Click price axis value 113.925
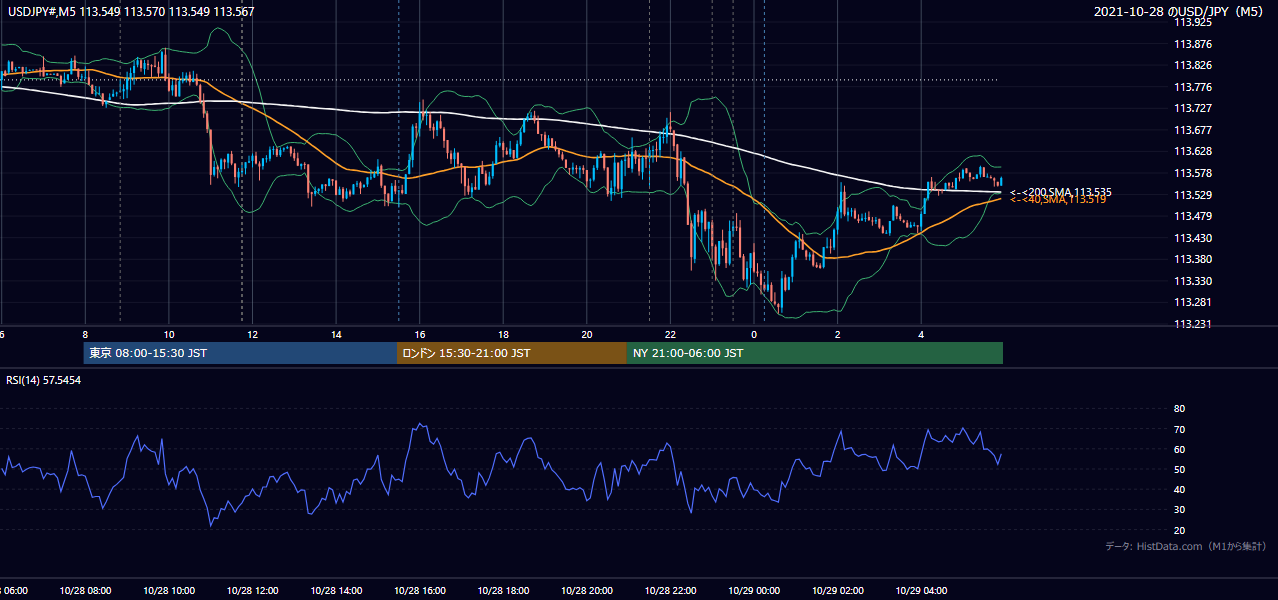This screenshot has height=600, width=1278. click(x=1192, y=22)
